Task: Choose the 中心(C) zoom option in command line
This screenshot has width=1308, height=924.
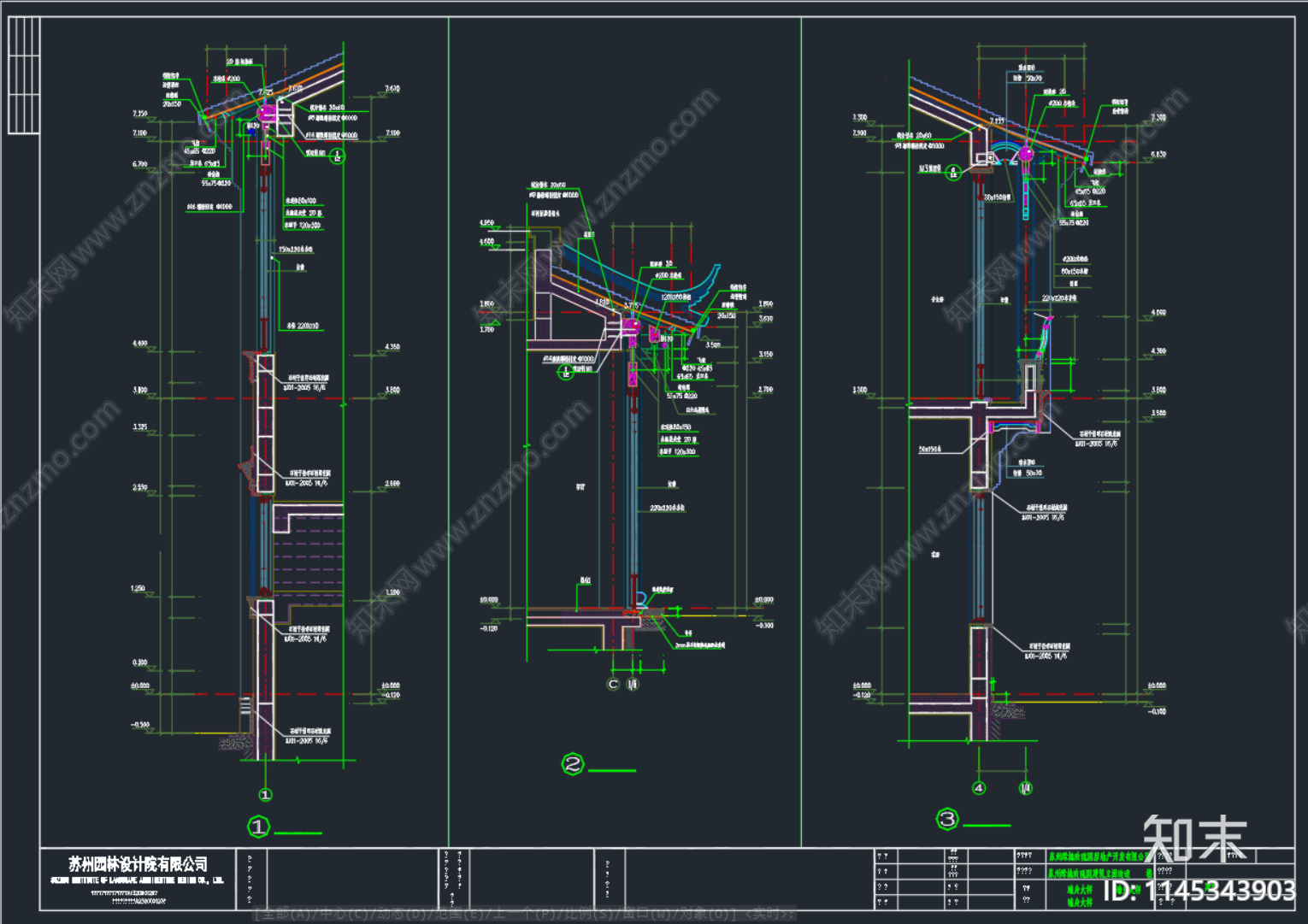Action: tap(345, 914)
